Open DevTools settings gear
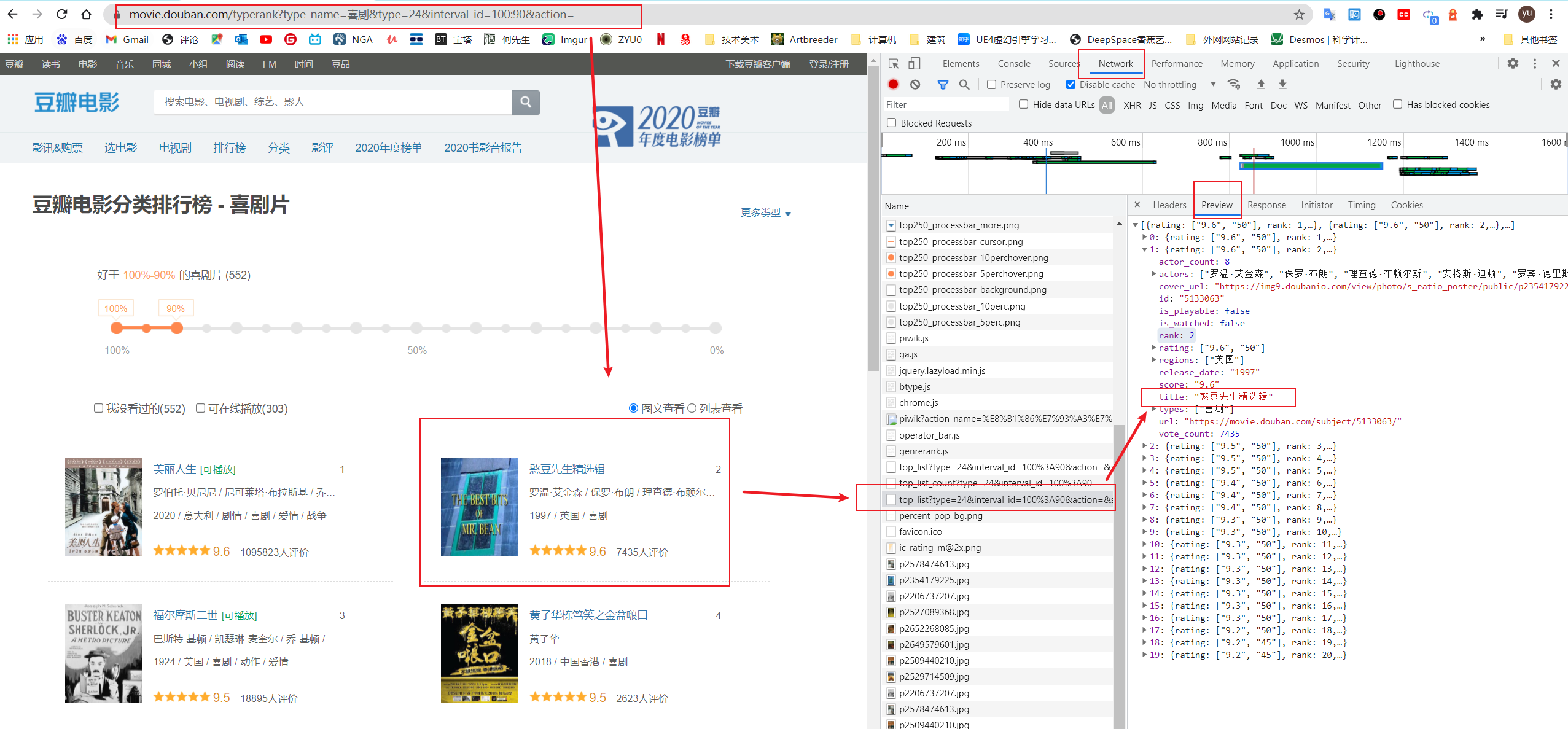The image size is (1568, 729). pyautogui.click(x=1513, y=63)
